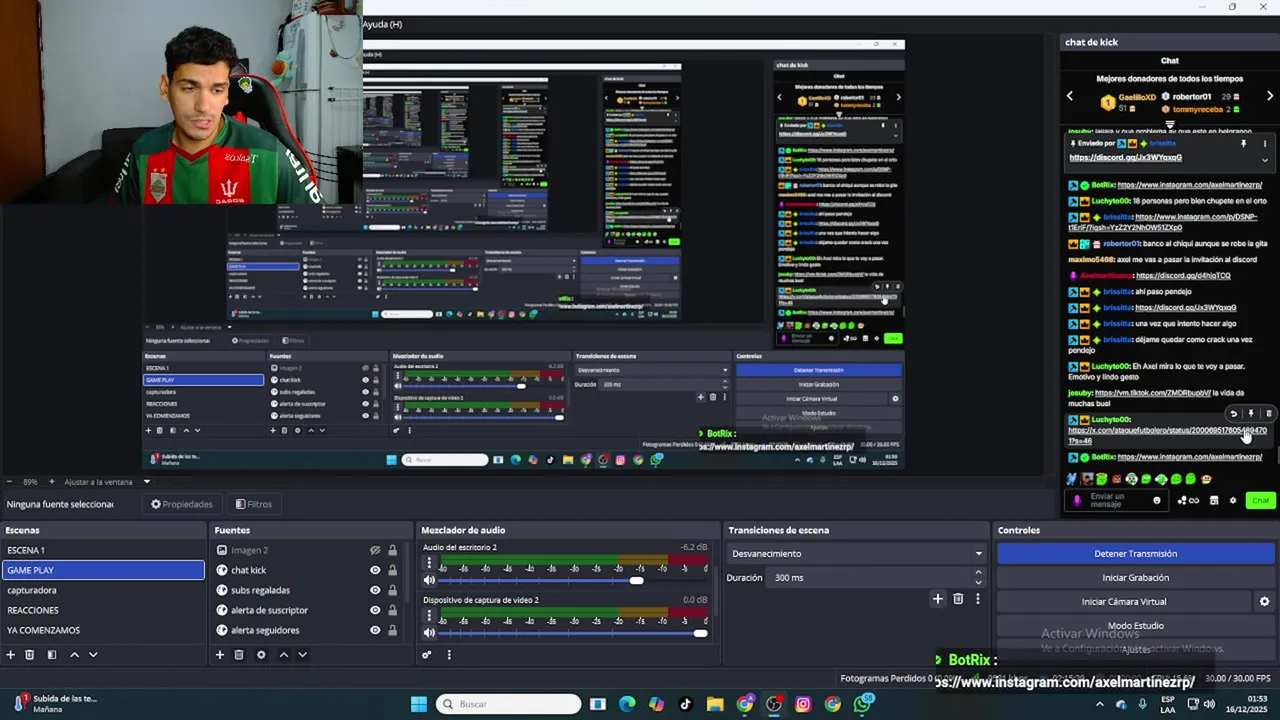Hide alerta seguidores source
This screenshot has height=720, width=1280.
tap(375, 630)
